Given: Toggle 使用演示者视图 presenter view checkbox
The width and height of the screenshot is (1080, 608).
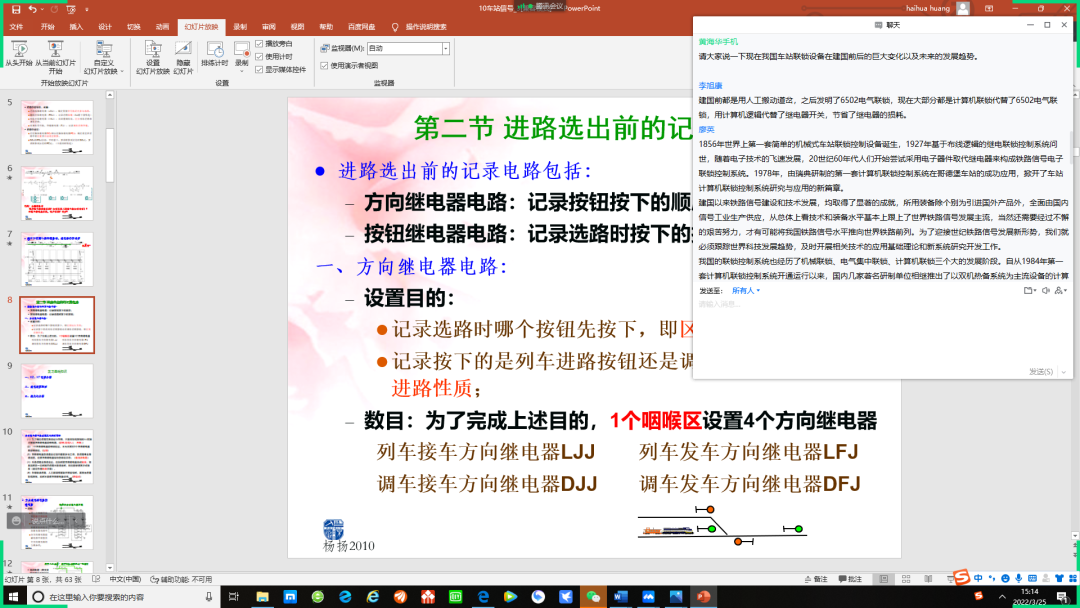Looking at the screenshot, I should pyautogui.click(x=324, y=65).
